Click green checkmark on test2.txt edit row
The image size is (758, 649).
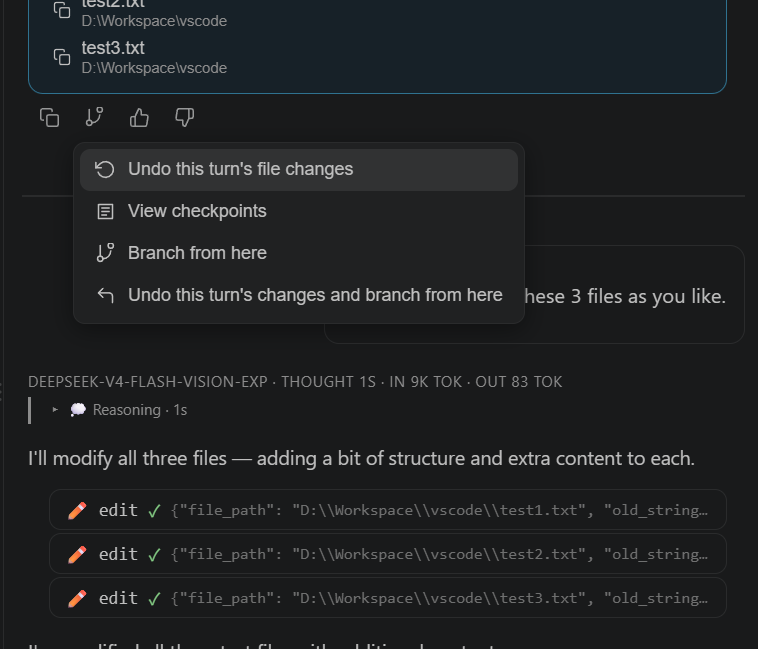(154, 555)
